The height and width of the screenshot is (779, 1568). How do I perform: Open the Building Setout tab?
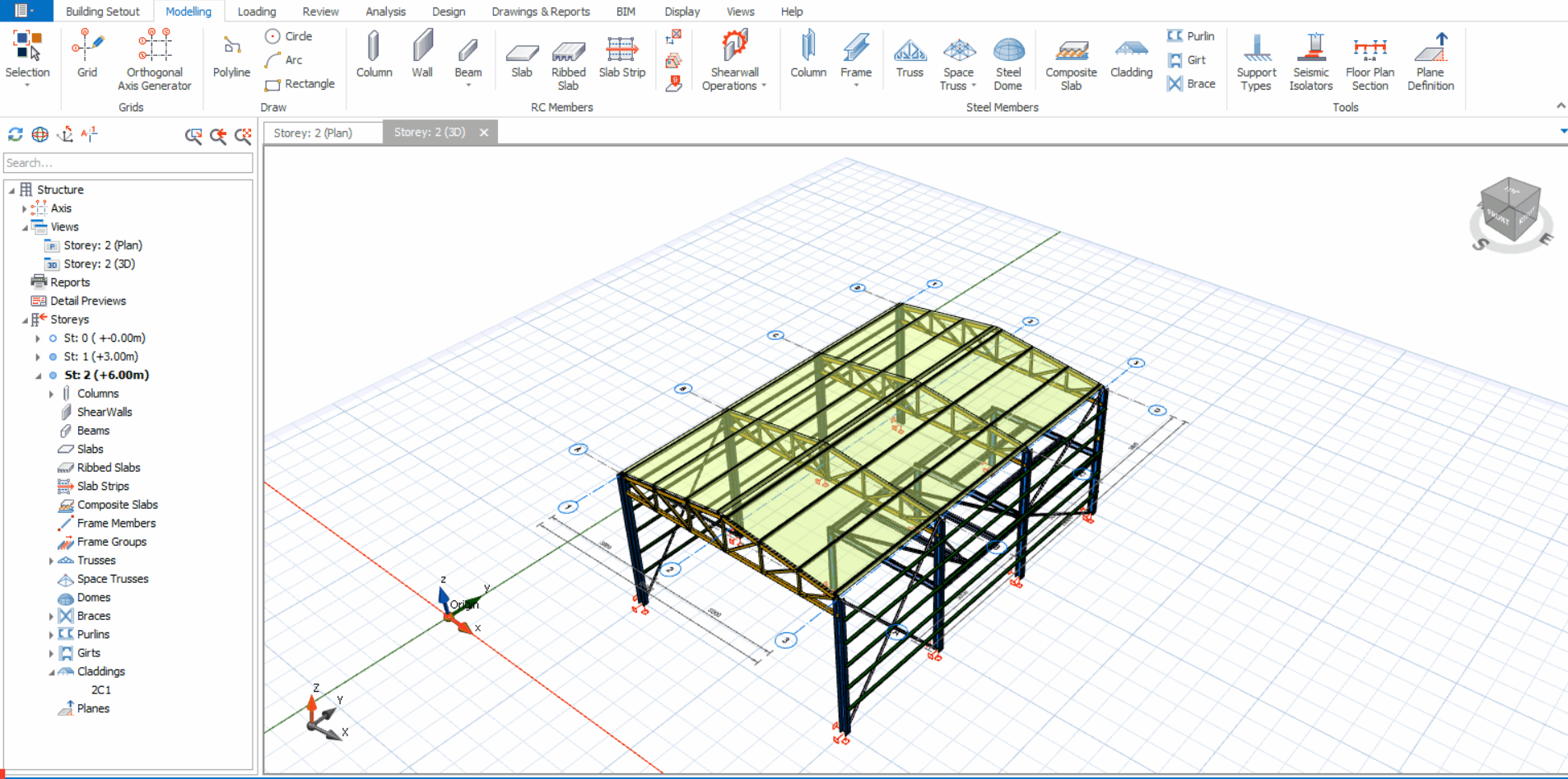[x=103, y=12]
